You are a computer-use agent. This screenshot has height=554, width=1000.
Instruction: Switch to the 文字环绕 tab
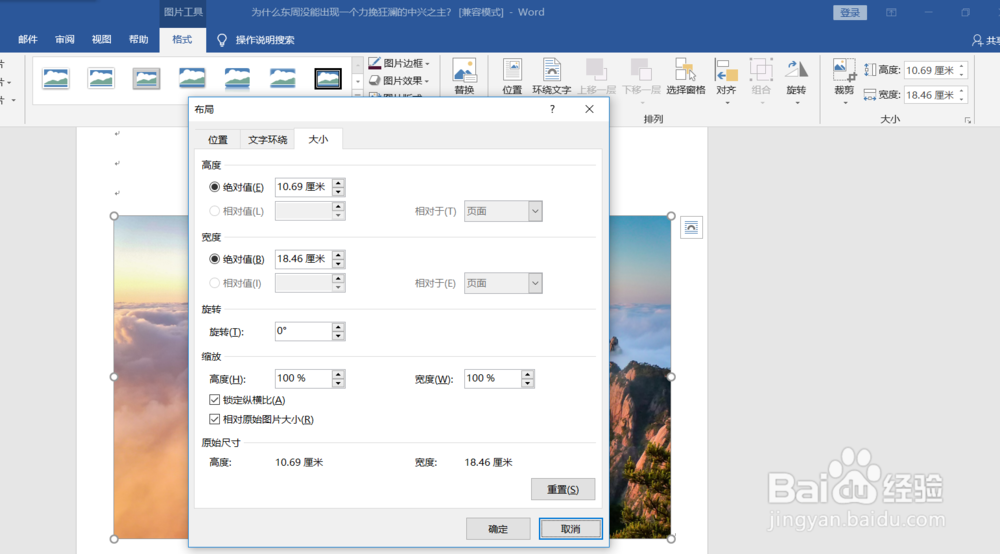click(x=267, y=140)
